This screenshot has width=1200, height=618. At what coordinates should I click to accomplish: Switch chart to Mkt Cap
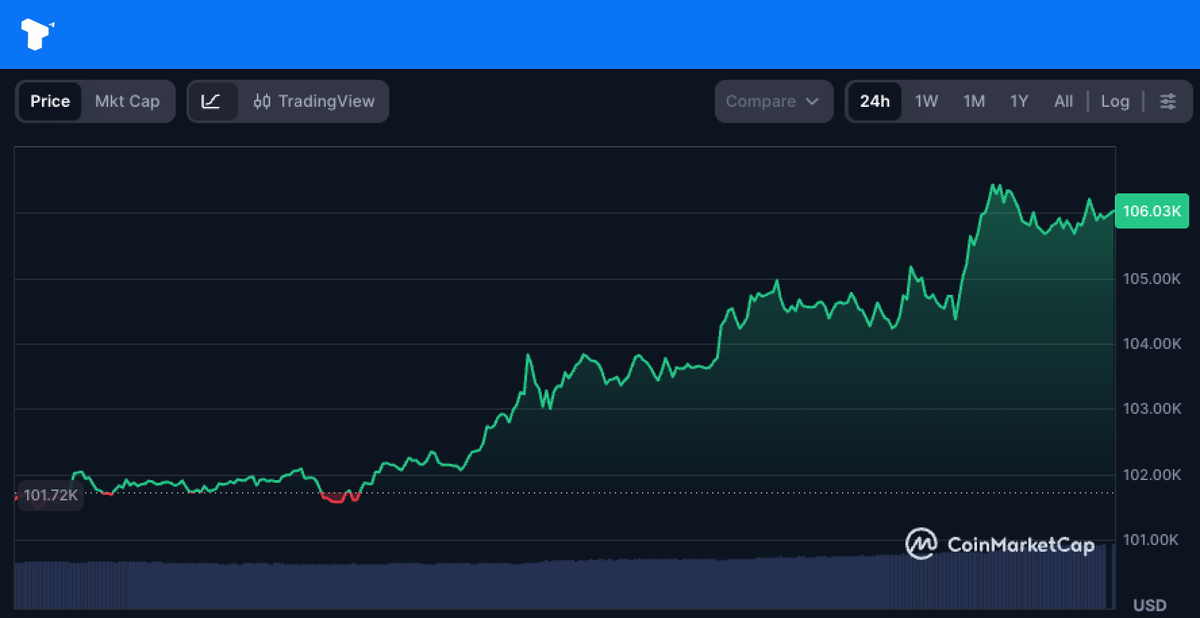click(x=127, y=101)
